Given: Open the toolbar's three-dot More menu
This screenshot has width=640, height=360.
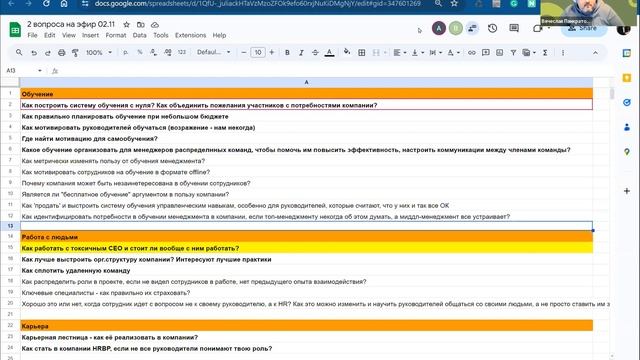Looking at the screenshot, I should click(x=563, y=53).
